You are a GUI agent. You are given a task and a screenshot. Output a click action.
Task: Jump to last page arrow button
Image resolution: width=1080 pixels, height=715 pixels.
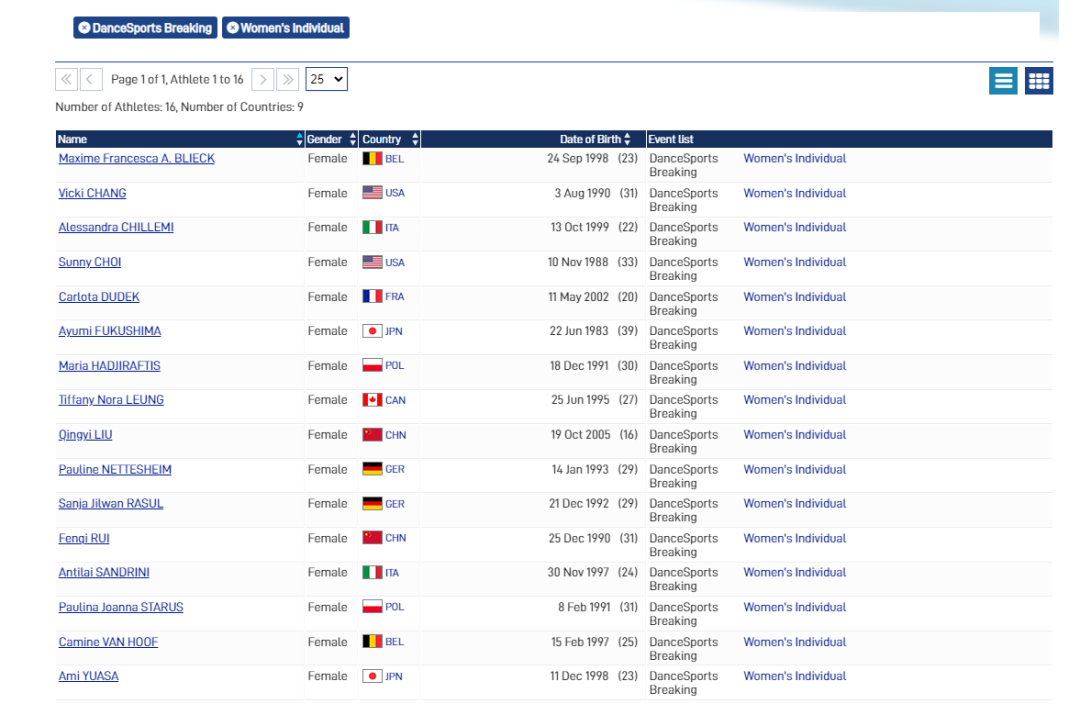click(x=287, y=80)
